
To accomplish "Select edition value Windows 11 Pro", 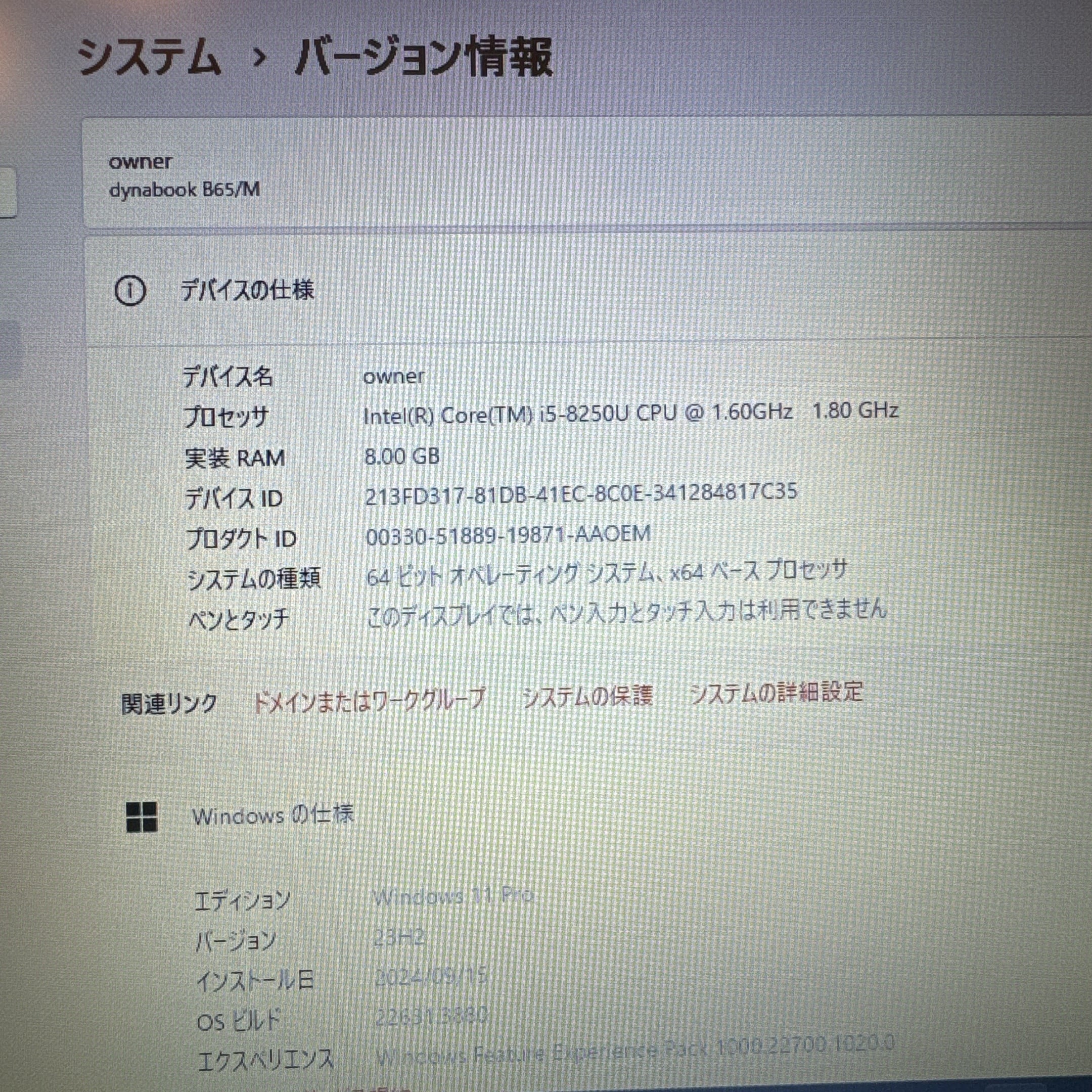I will click(453, 896).
